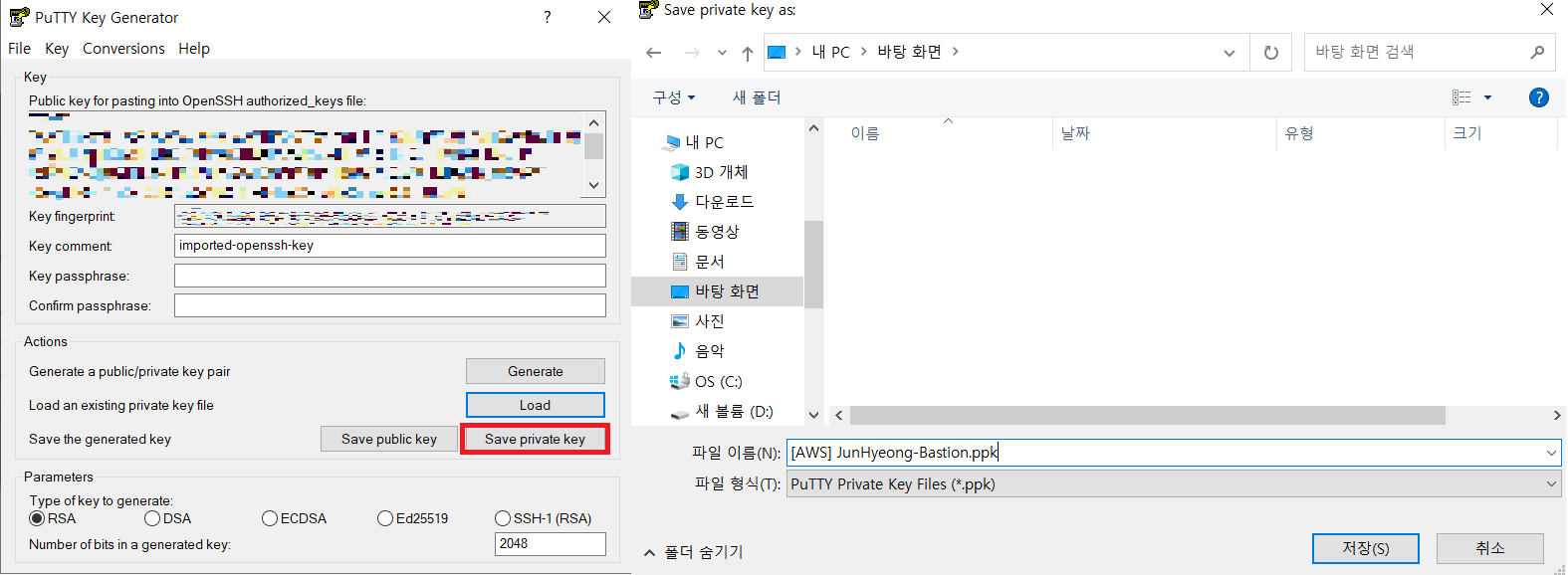This screenshot has width=1568, height=575.
Task: Expand the file name dropdown
Action: point(1551,453)
